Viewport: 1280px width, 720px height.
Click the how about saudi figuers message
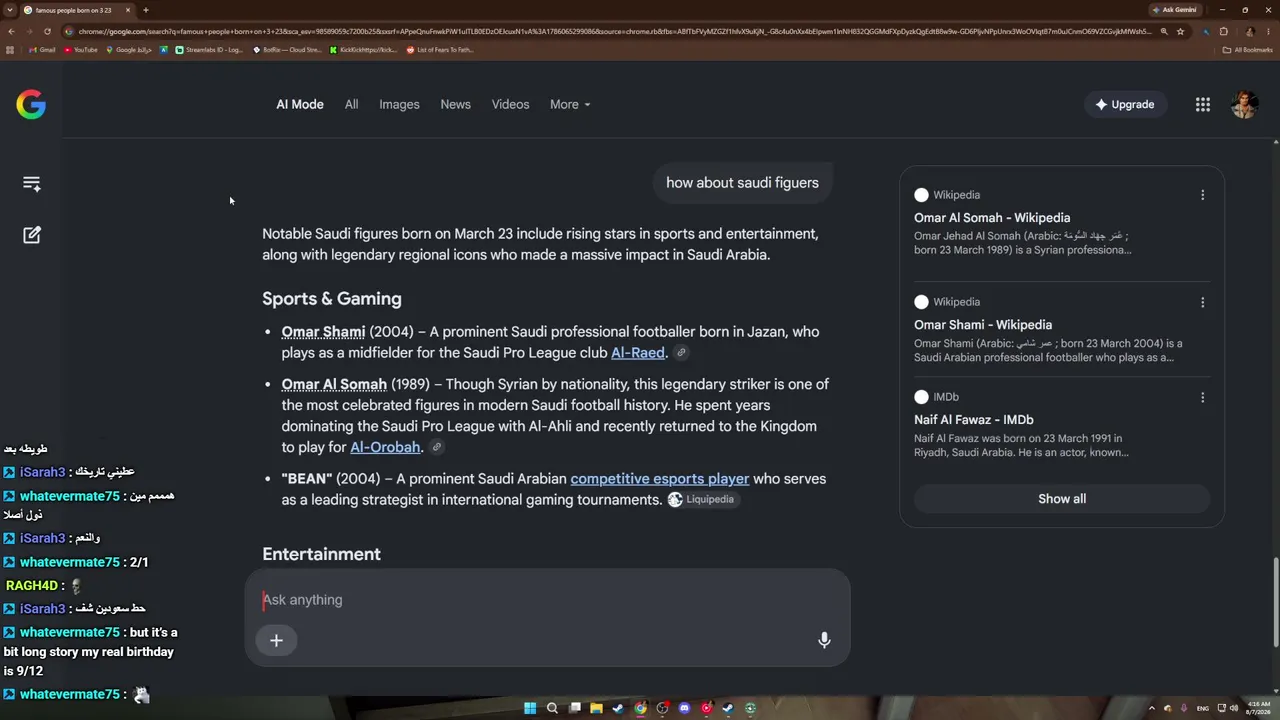742,183
